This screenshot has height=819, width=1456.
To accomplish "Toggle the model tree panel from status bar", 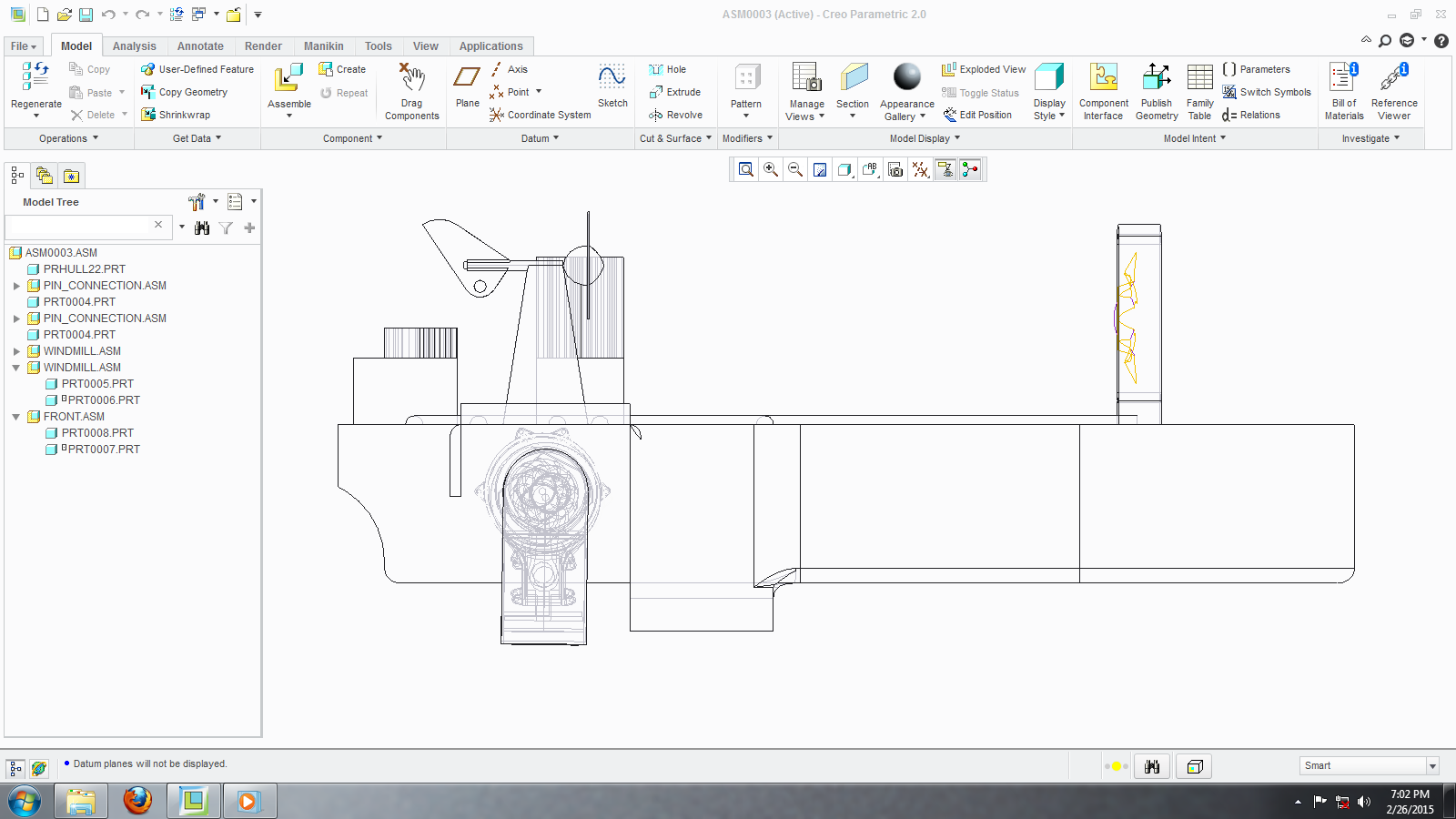I will click(15, 768).
